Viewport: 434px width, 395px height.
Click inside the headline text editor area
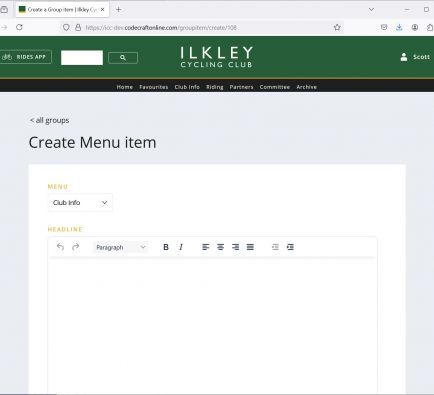[213, 326]
